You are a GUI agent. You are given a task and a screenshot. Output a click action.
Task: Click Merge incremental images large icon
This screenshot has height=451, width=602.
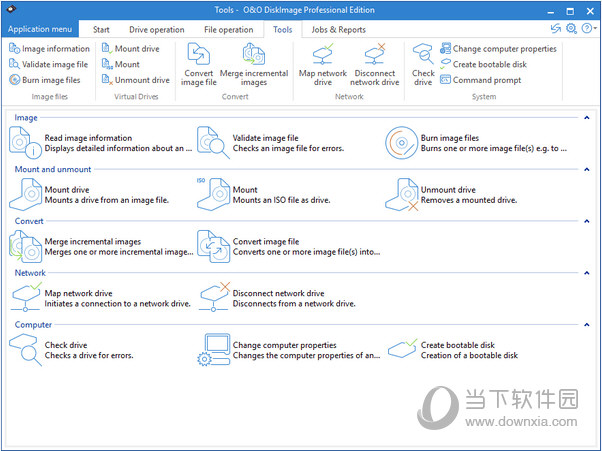point(25,246)
